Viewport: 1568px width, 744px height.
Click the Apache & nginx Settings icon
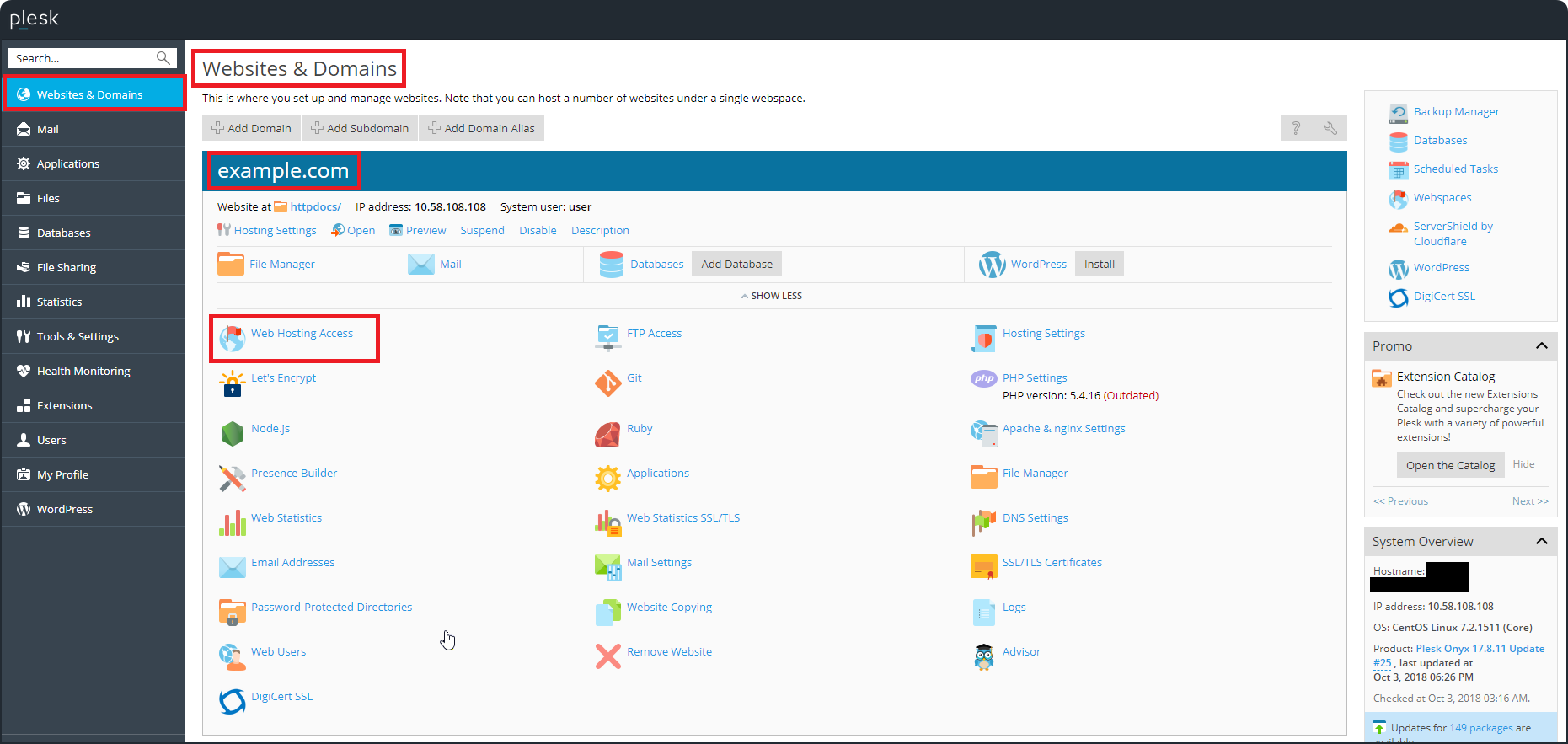[983, 433]
